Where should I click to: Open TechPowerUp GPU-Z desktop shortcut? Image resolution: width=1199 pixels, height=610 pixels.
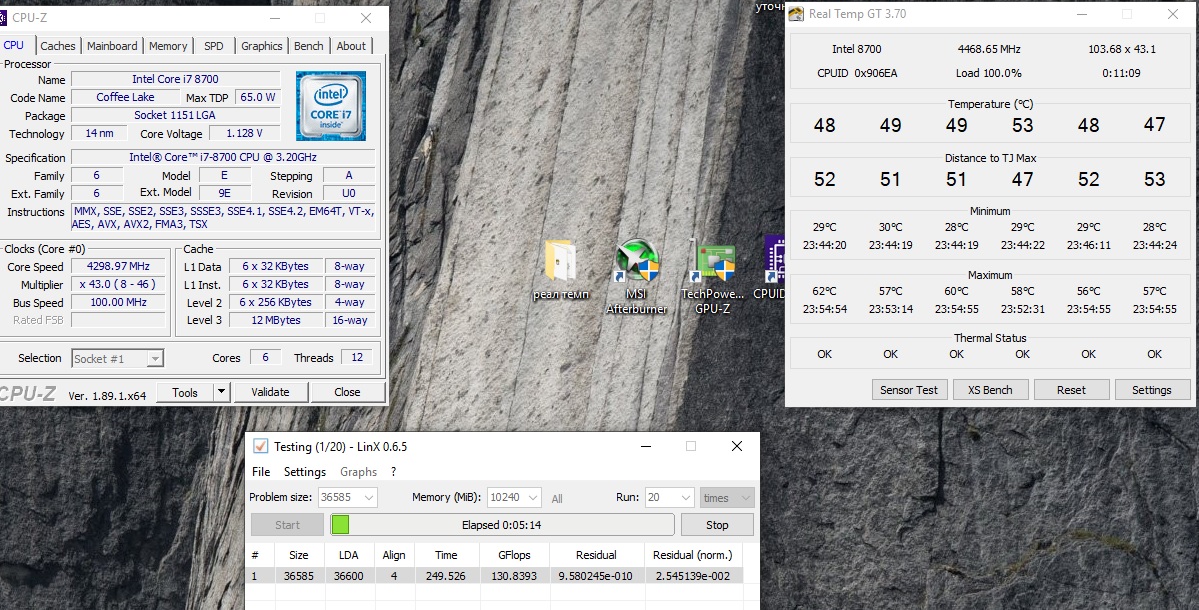(712, 275)
